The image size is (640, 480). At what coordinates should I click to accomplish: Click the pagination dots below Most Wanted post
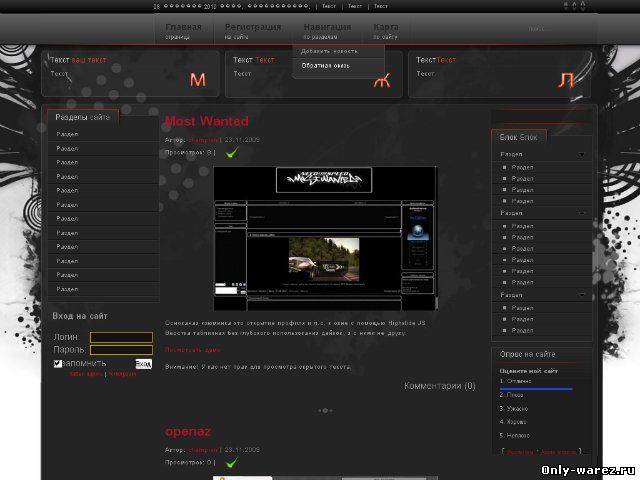coord(325,410)
